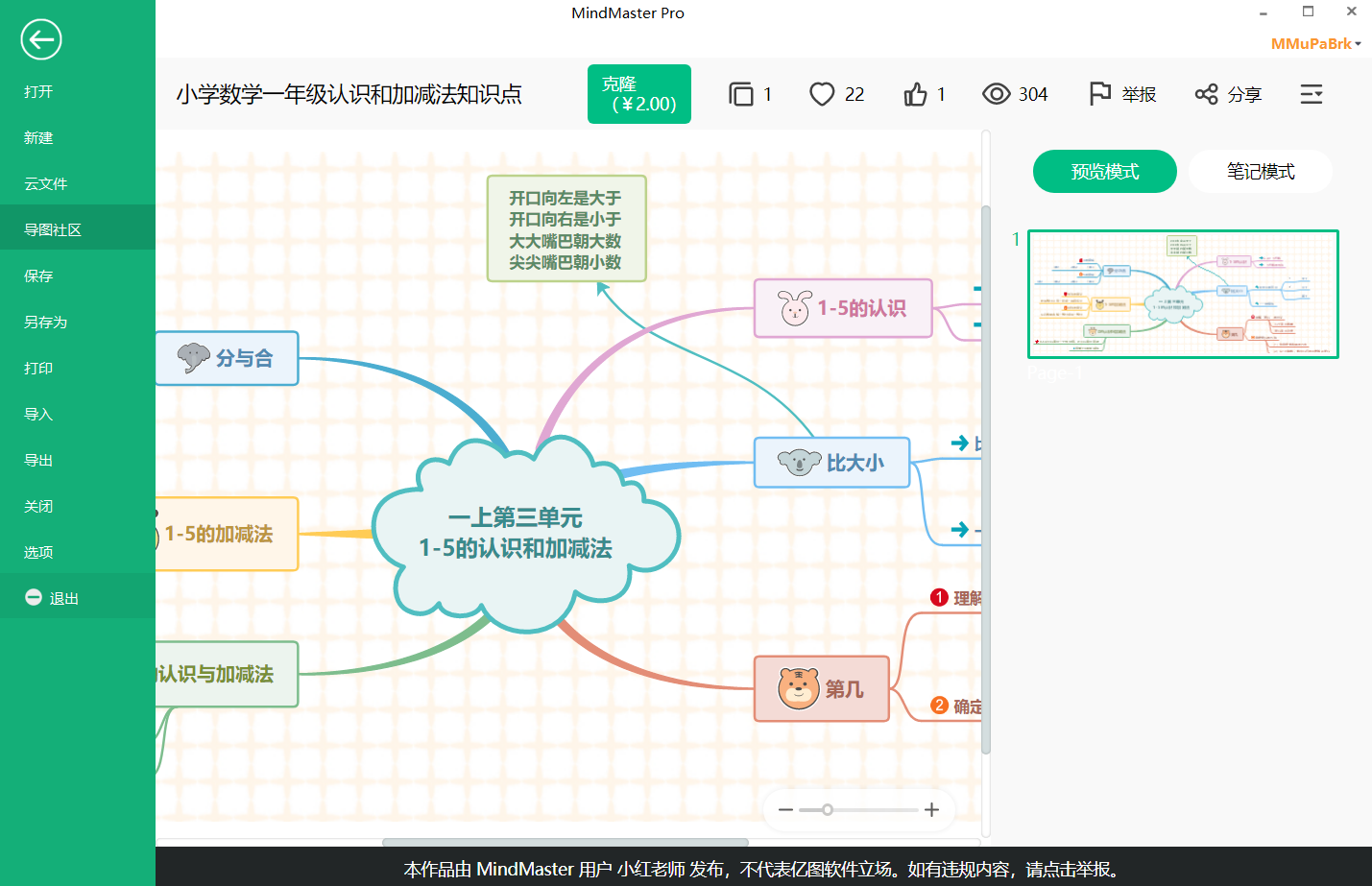
Task: Switch to 预览模式 preview mode
Action: [1104, 172]
